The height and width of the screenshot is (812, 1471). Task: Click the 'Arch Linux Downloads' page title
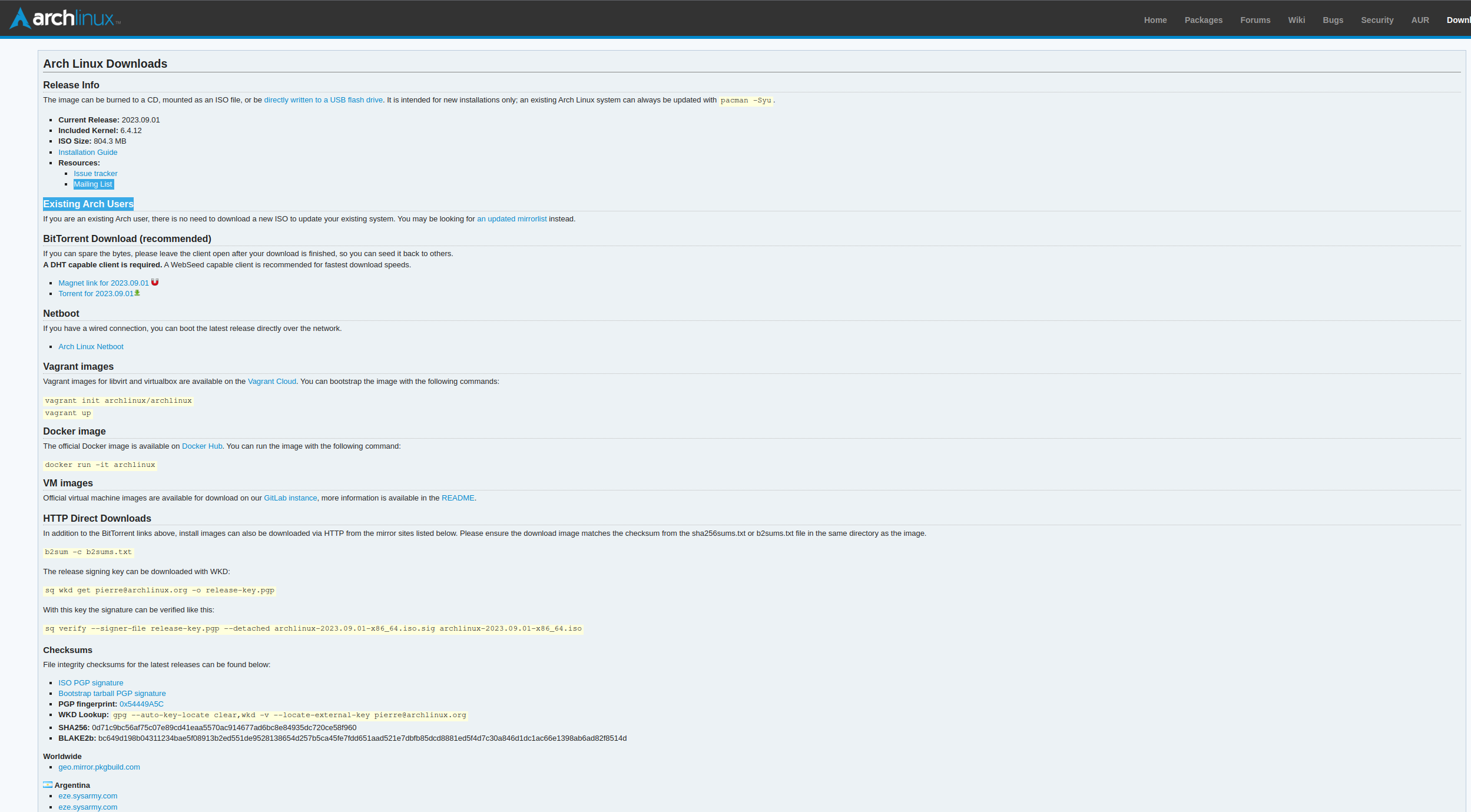[105, 64]
